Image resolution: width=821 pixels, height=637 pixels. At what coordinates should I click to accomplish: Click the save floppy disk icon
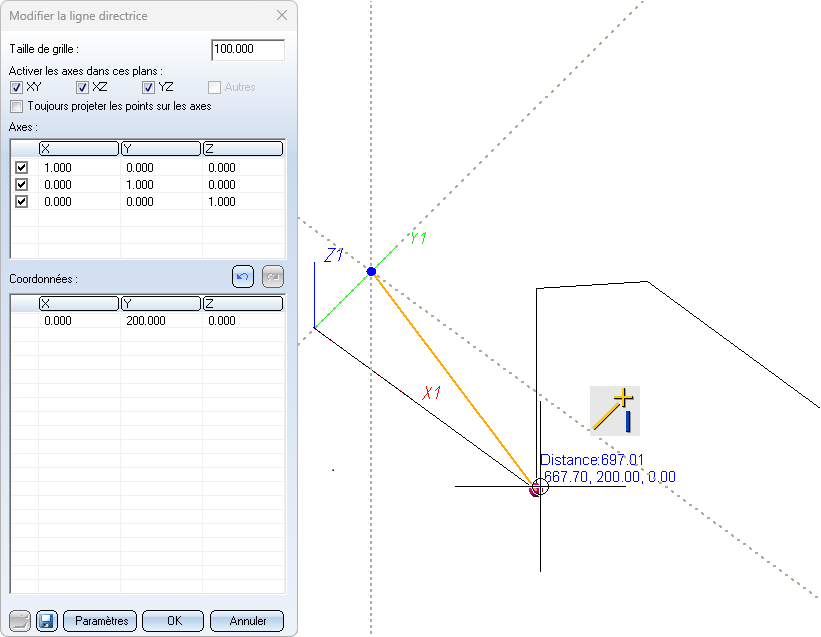[x=46, y=621]
